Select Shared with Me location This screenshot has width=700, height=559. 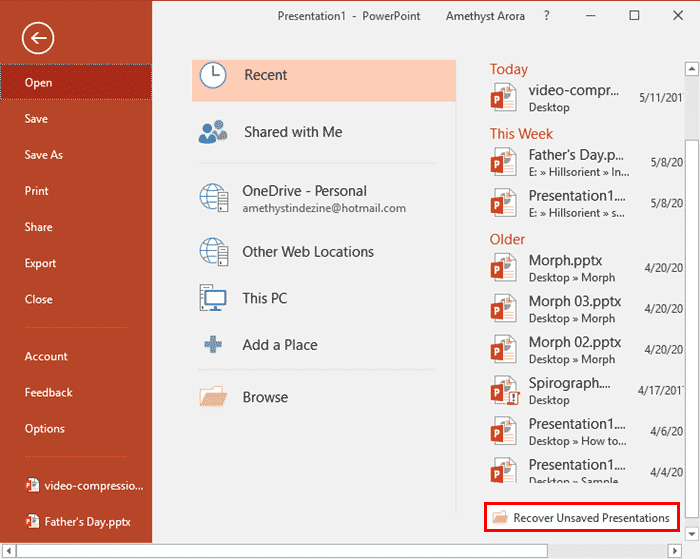coord(324,132)
